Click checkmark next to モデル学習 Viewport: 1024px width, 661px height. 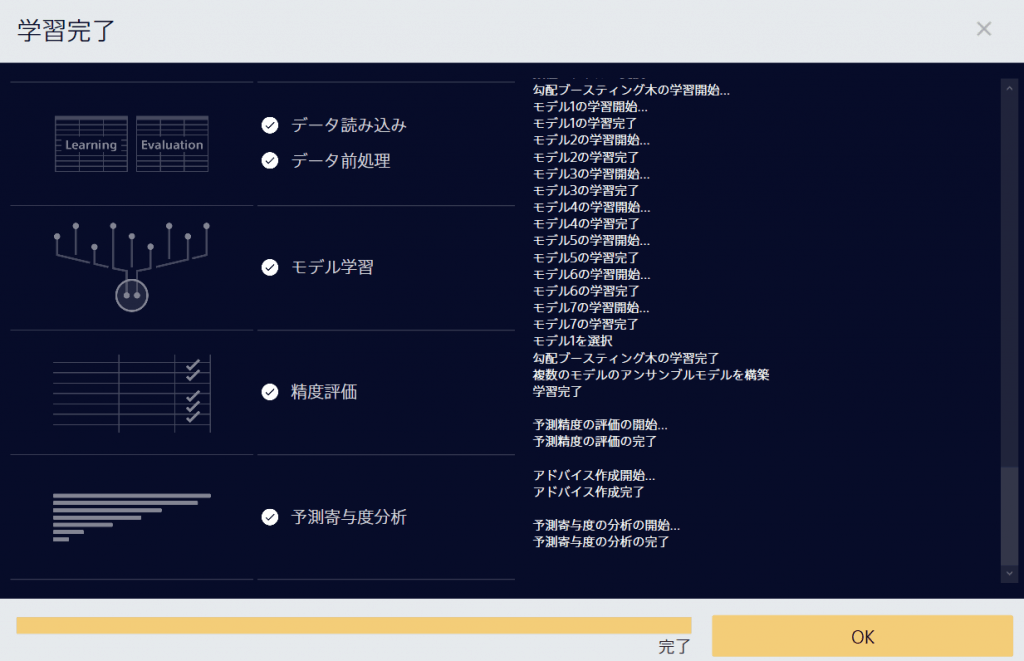[x=269, y=267]
